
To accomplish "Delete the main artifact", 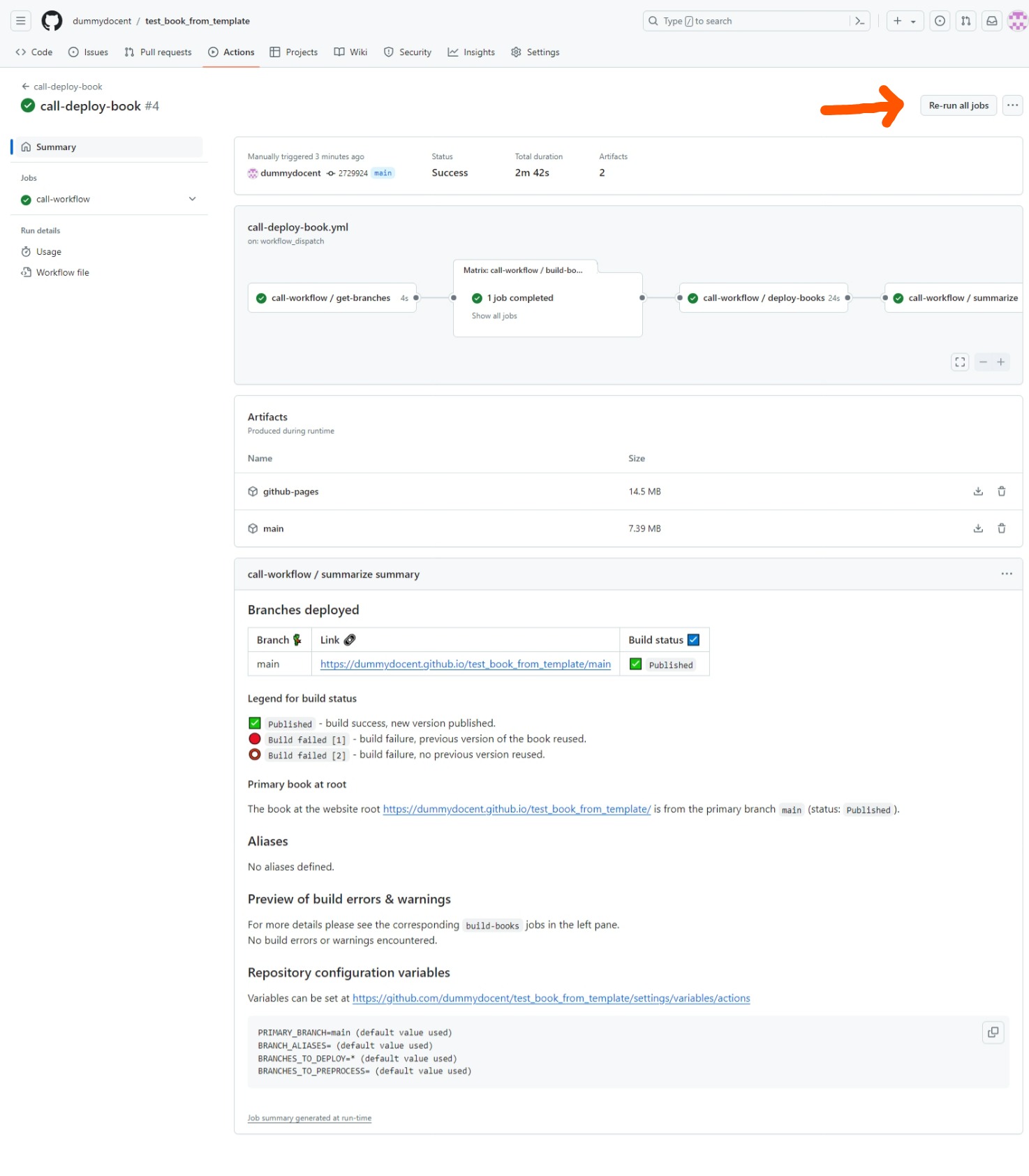I will tap(1001, 528).
